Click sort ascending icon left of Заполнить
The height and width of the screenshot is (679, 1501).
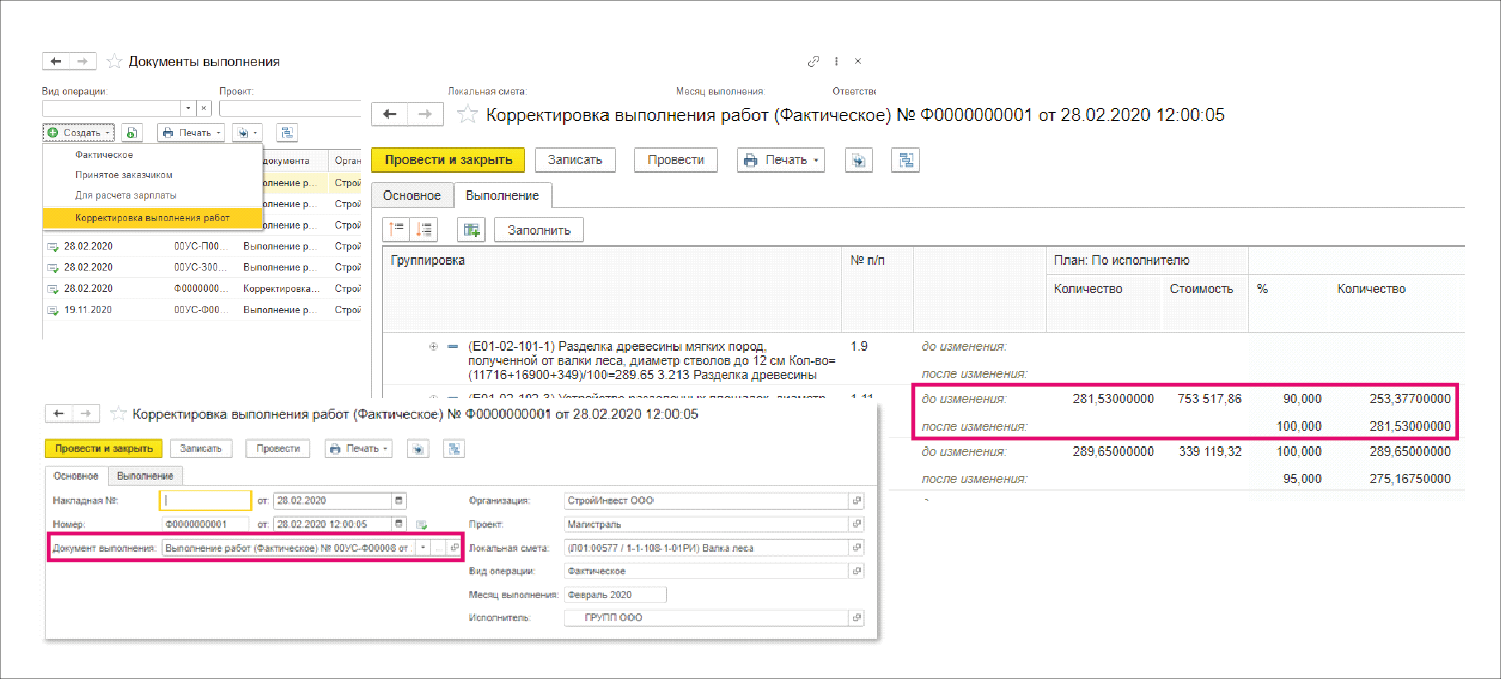(x=398, y=229)
